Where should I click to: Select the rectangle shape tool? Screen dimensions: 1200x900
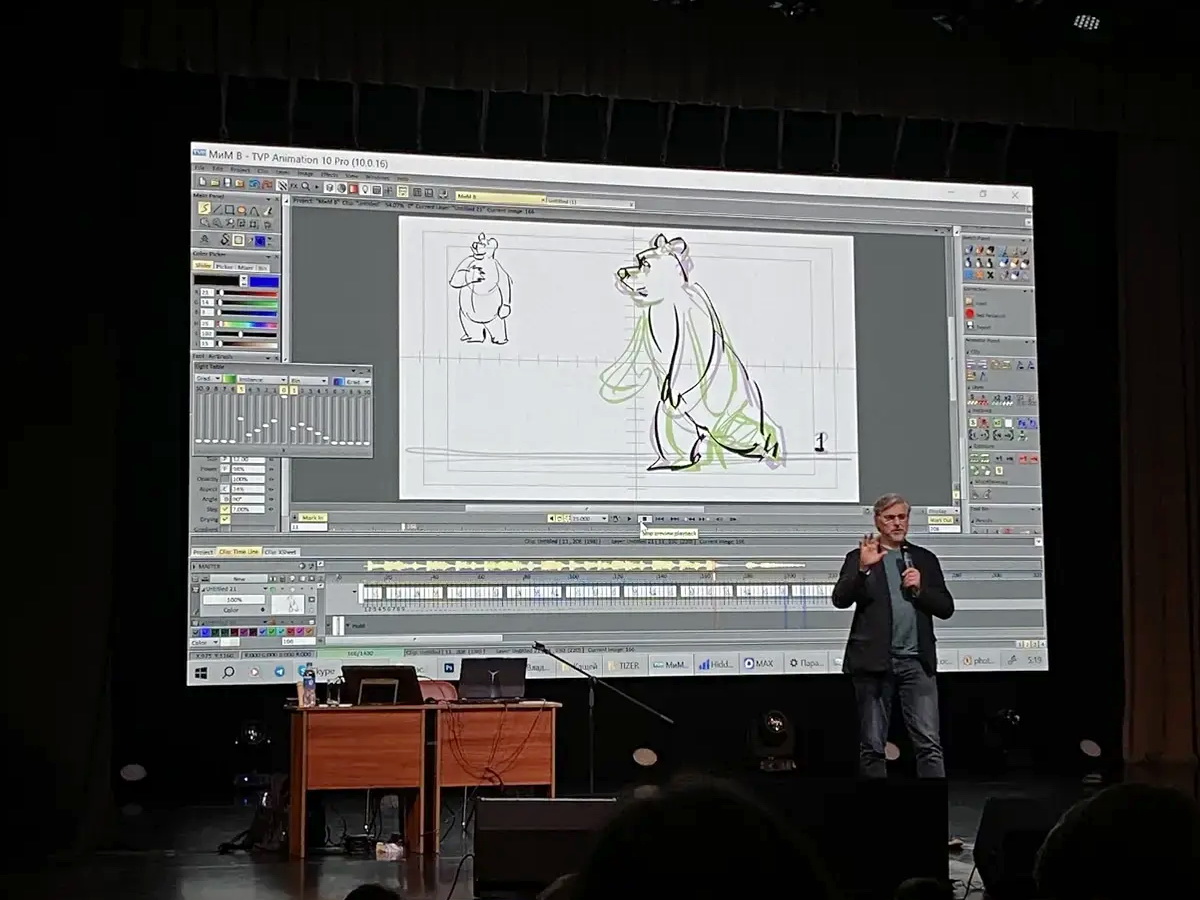pos(229,209)
